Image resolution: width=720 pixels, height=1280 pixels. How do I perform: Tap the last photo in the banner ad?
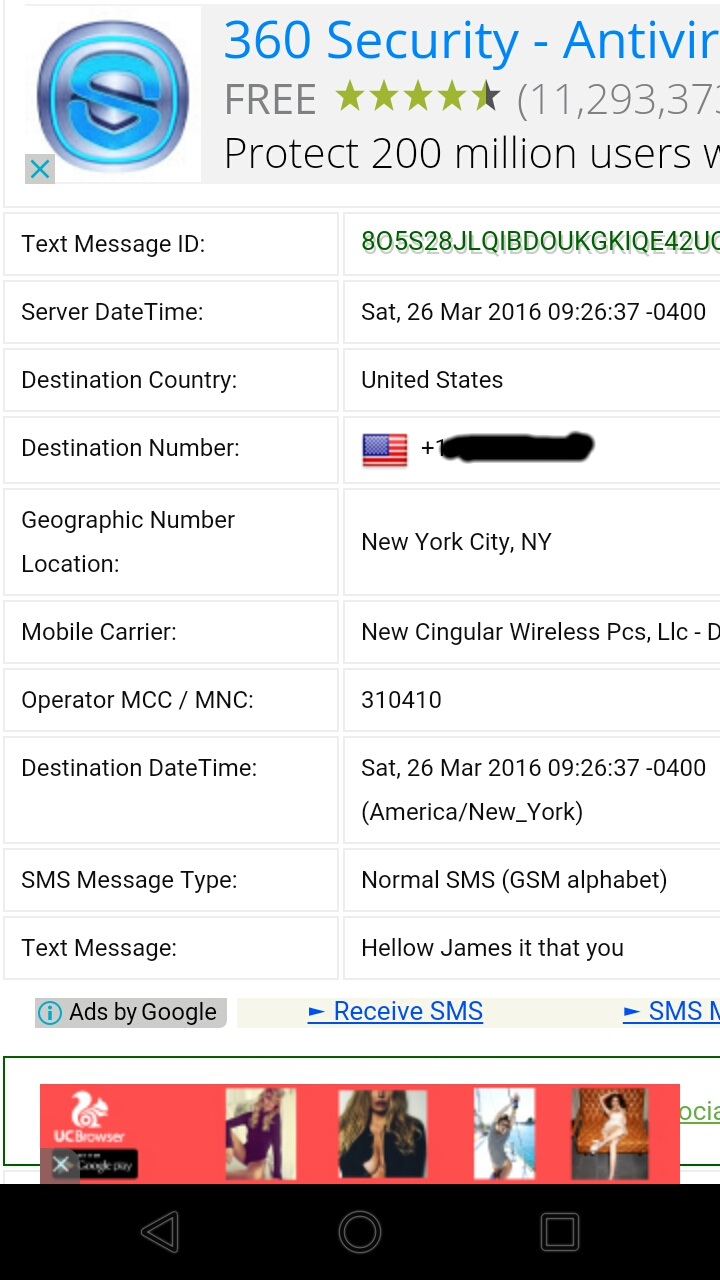coord(609,1132)
